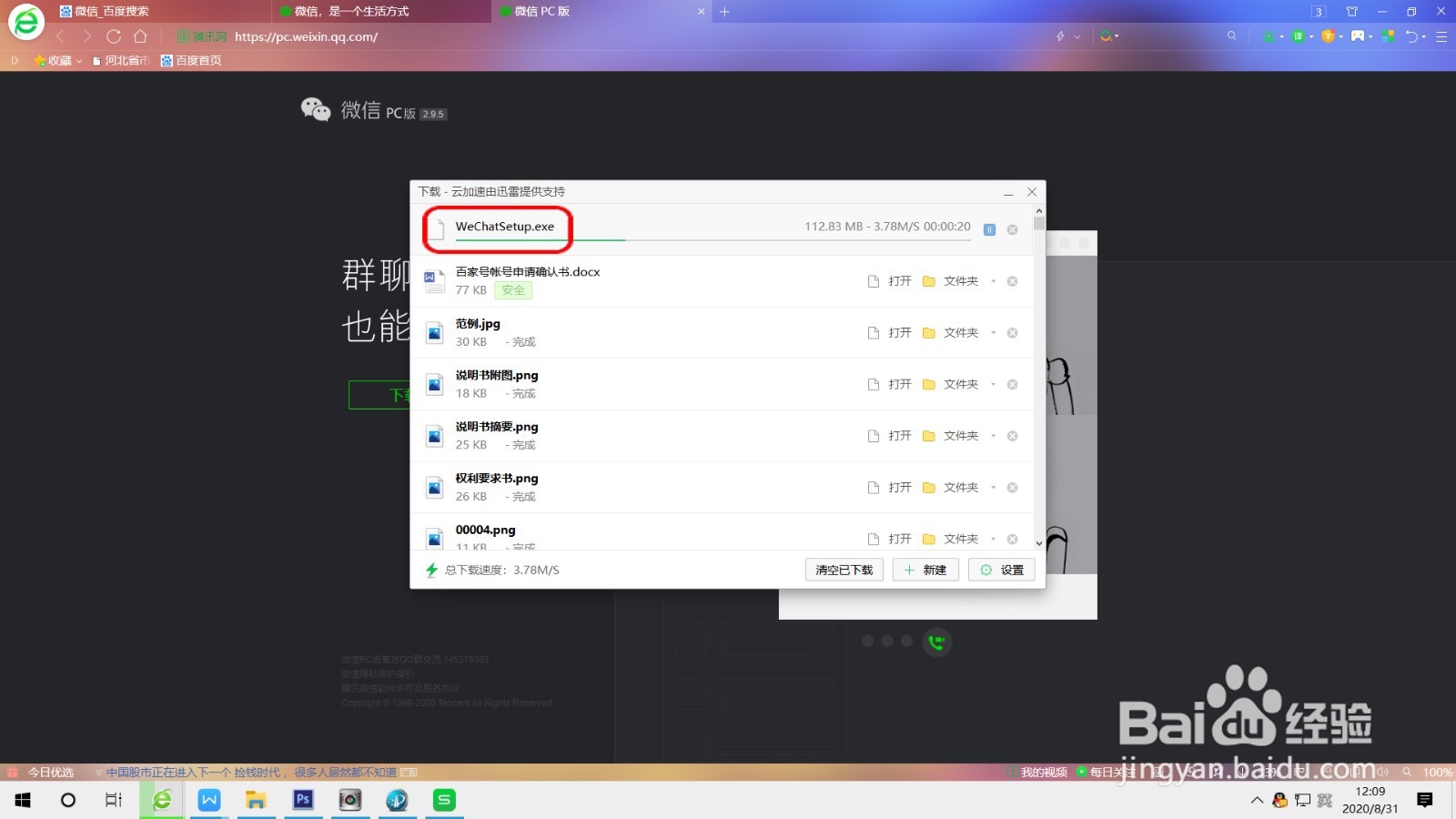1456x819 pixels.
Task: Click the download list scrollbar up arrow
Action: [x=1039, y=210]
